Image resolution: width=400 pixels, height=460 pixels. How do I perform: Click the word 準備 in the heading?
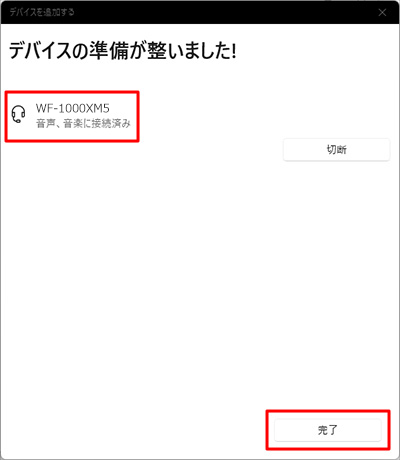pyautogui.click(x=108, y=51)
